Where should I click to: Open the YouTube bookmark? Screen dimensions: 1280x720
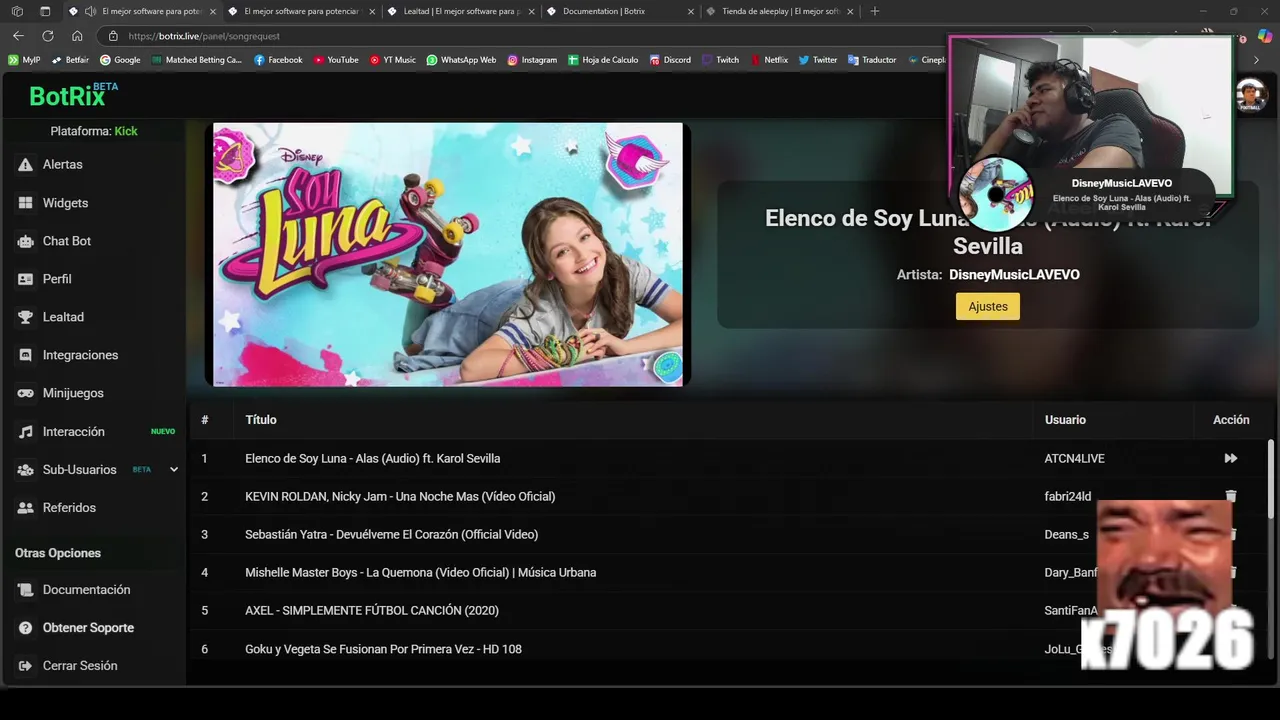click(336, 60)
